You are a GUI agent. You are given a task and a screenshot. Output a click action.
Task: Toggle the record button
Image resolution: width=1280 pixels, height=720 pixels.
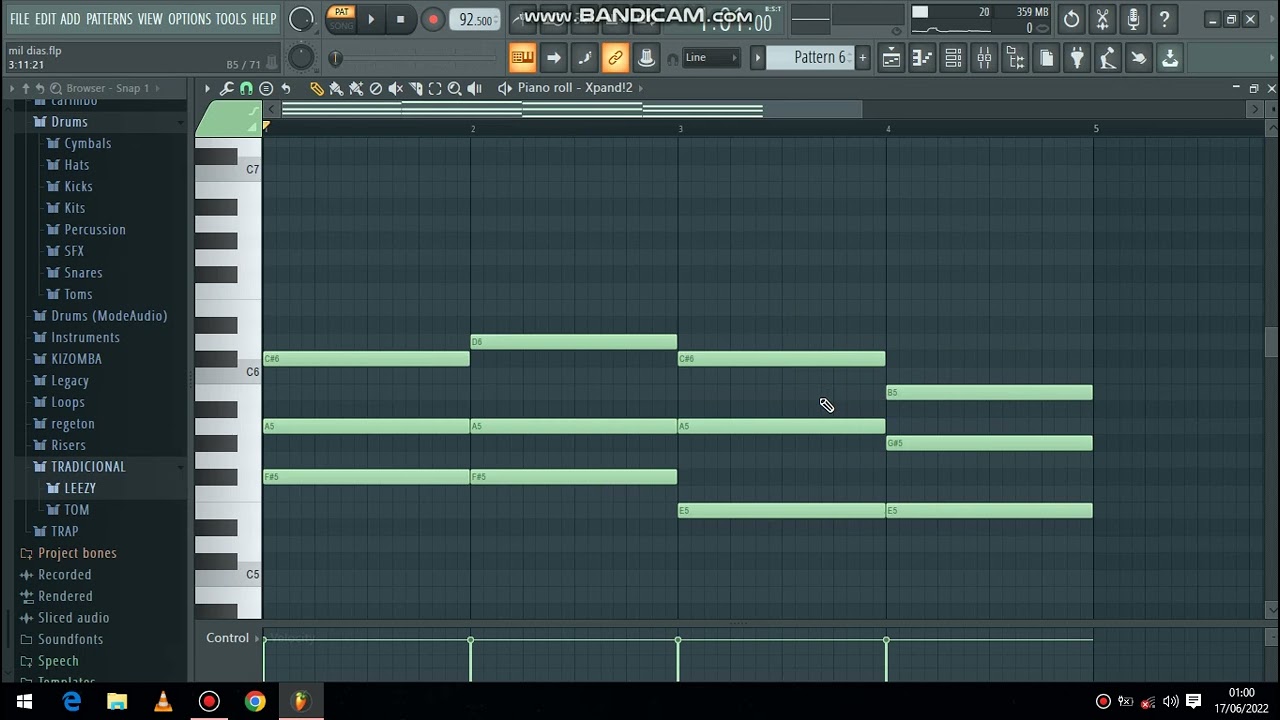[432, 19]
